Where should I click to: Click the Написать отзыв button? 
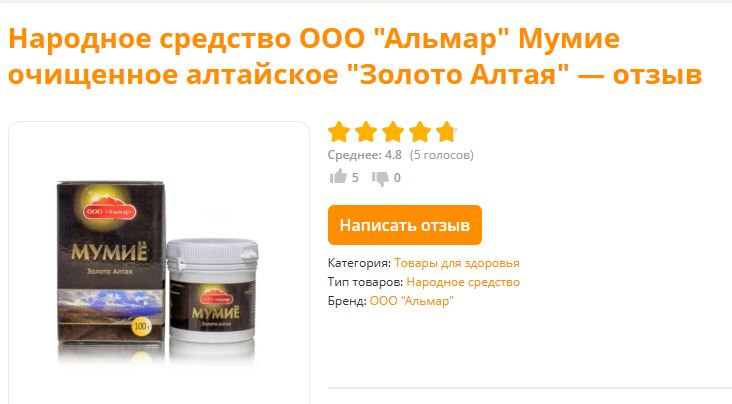(x=405, y=225)
